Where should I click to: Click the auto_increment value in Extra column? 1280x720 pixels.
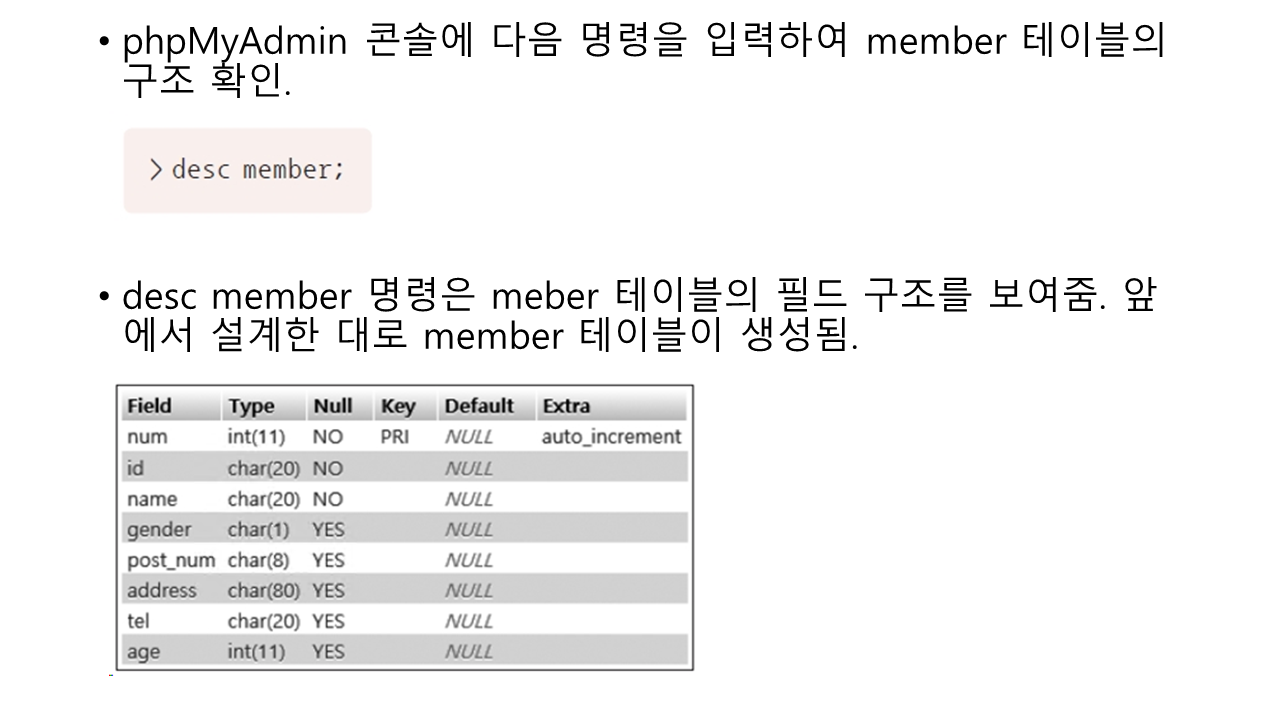(611, 437)
